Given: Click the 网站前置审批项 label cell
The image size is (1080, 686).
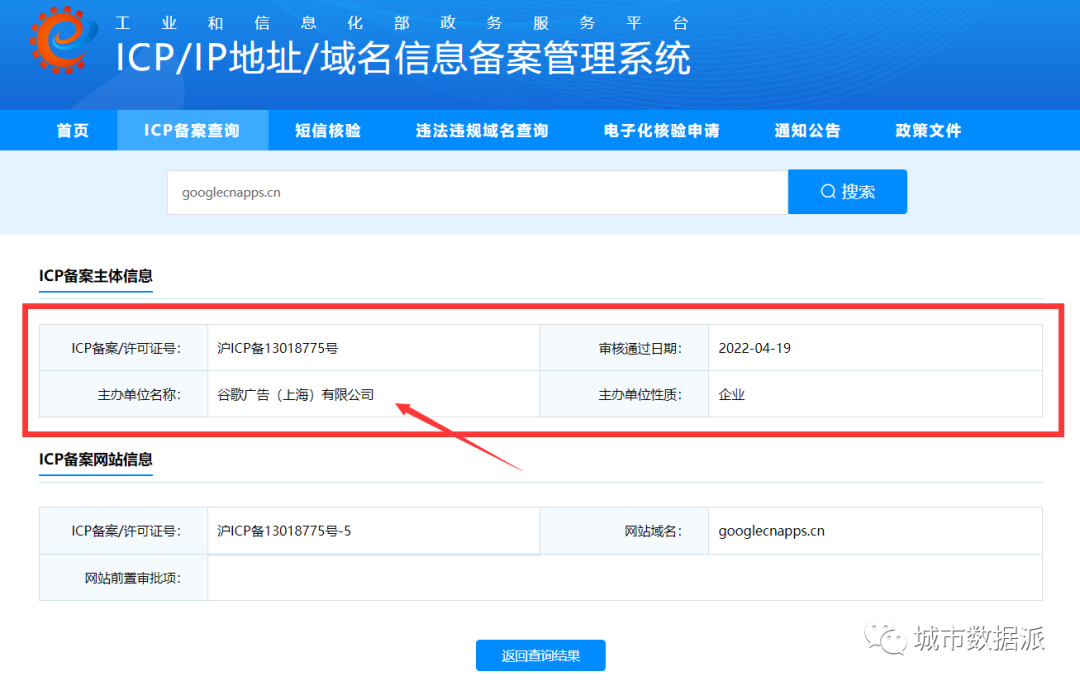Looking at the screenshot, I should coord(123,577).
